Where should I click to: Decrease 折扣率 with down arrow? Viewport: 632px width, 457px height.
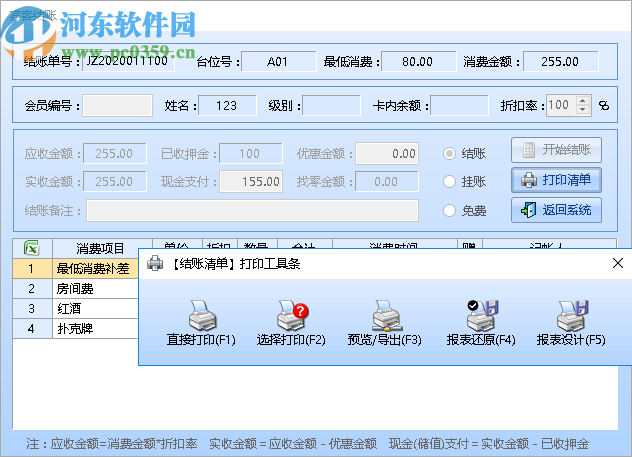tap(582, 110)
